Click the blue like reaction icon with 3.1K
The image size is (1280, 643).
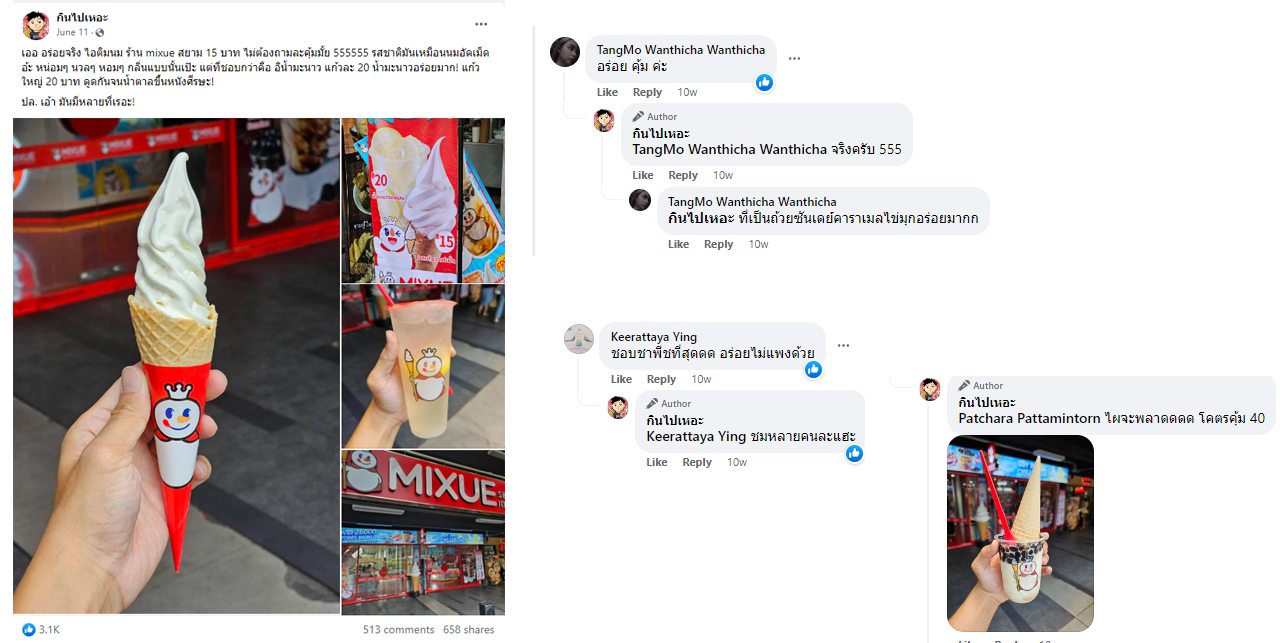[x=28, y=629]
